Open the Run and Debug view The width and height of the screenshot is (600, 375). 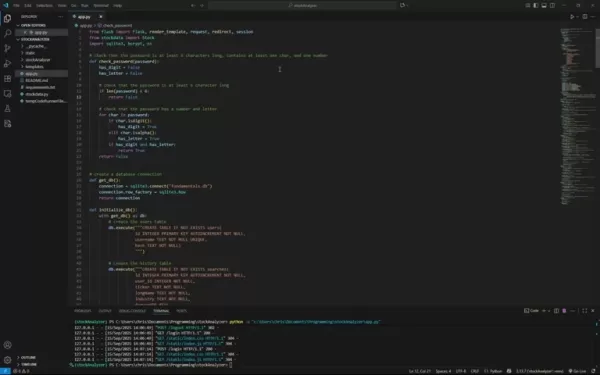point(7,64)
